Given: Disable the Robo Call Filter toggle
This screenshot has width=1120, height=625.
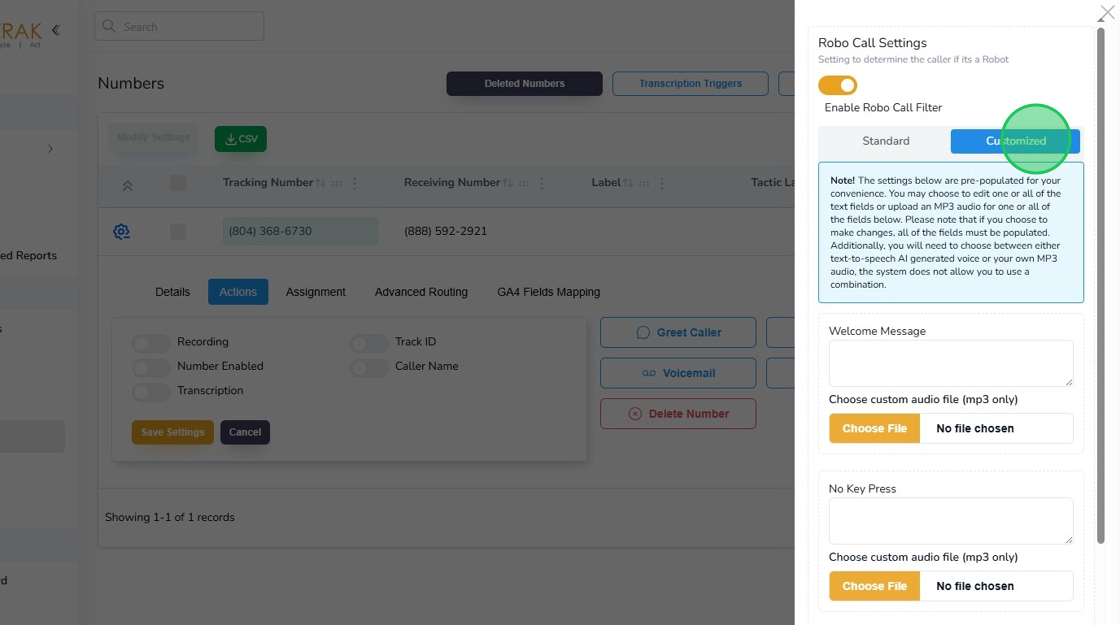Looking at the screenshot, I should click(x=837, y=85).
